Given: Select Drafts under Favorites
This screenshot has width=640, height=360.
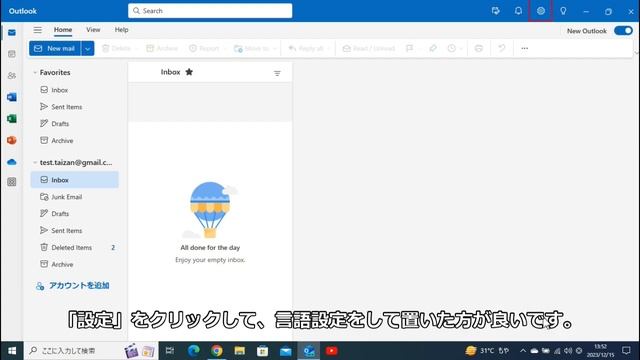Looking at the screenshot, I should [x=75, y=124].
